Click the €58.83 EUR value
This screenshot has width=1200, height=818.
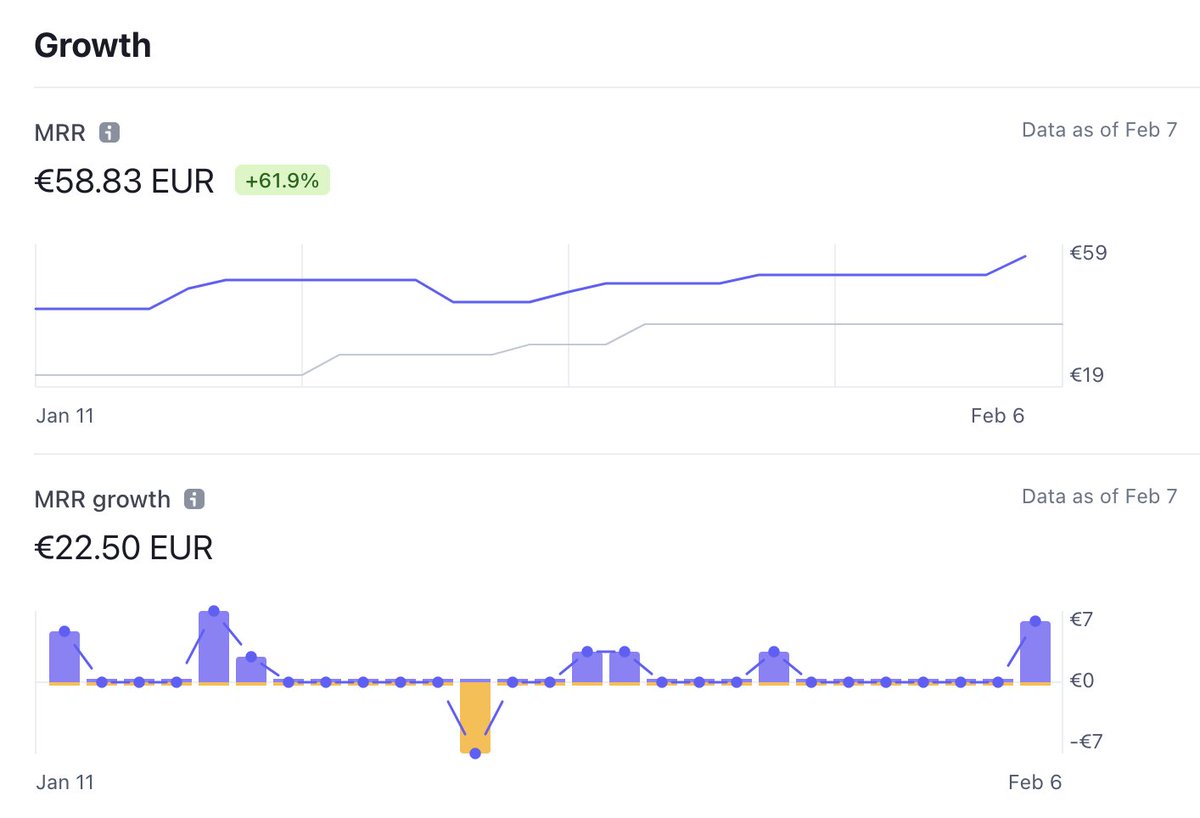pyautogui.click(x=124, y=181)
